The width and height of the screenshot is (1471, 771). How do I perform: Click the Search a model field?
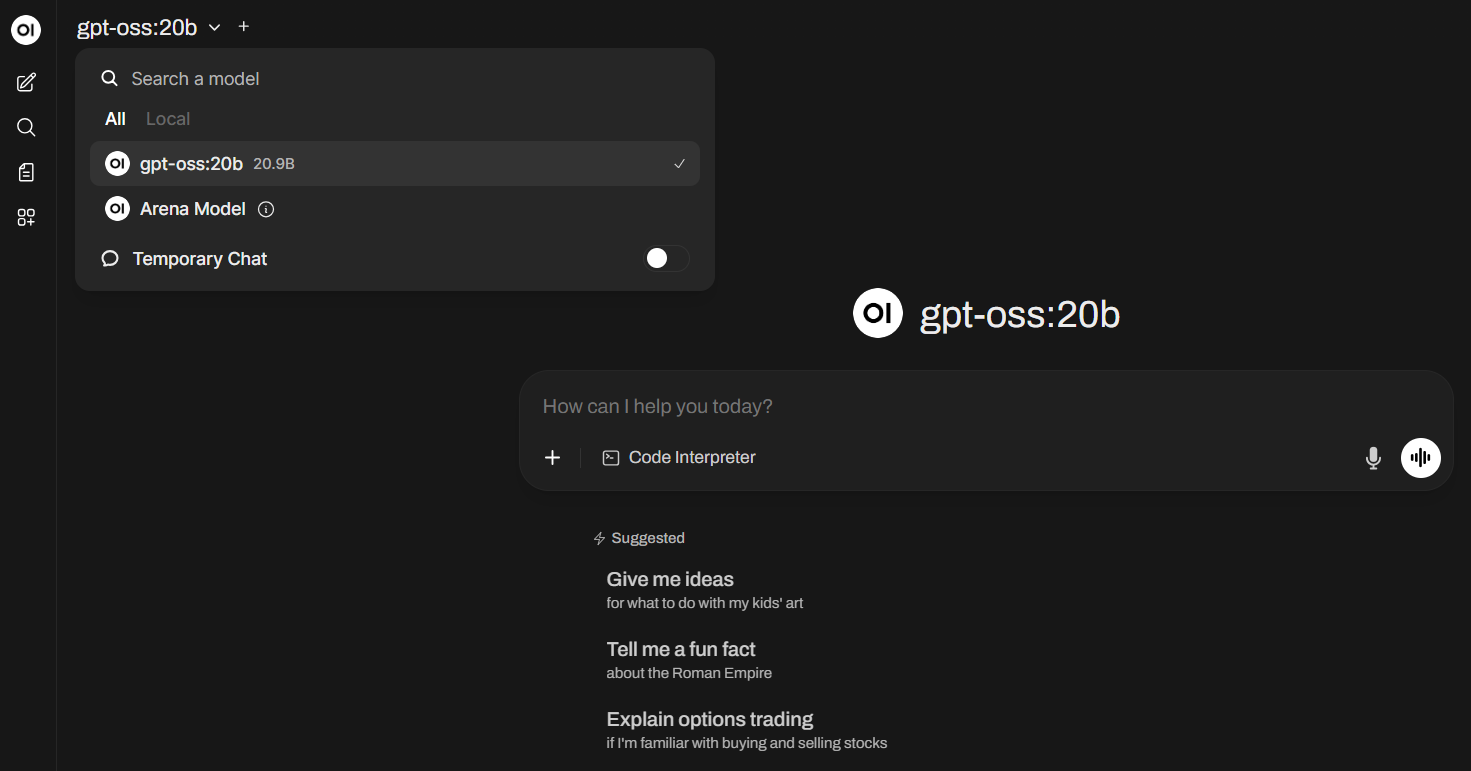click(x=400, y=79)
